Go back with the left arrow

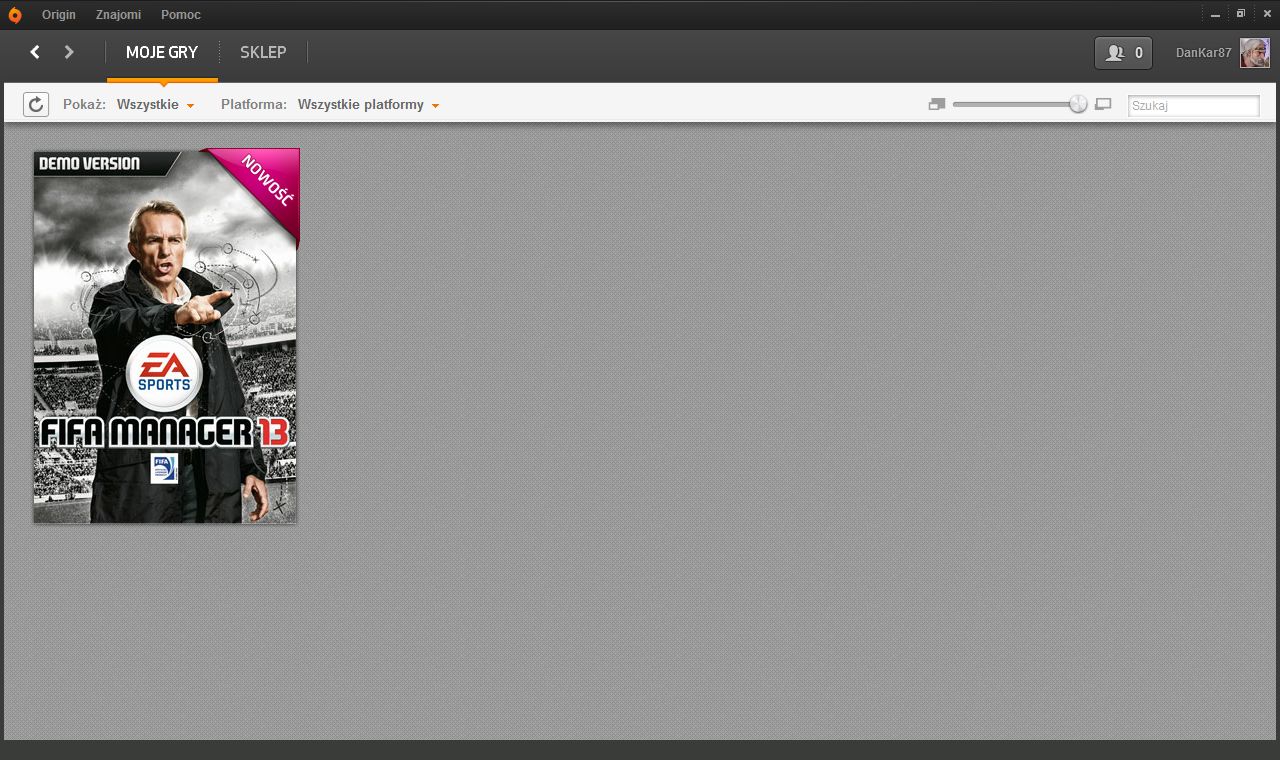click(x=35, y=52)
